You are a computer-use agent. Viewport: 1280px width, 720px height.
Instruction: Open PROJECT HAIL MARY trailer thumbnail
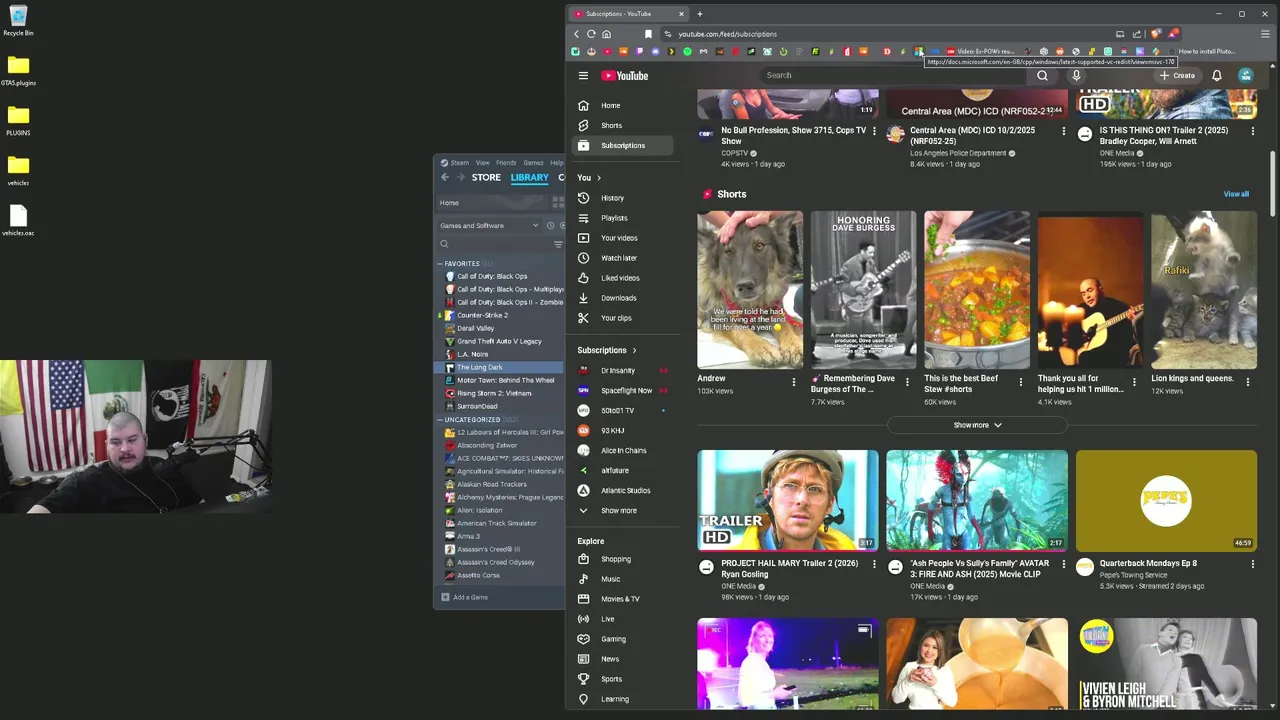pyautogui.click(x=788, y=500)
